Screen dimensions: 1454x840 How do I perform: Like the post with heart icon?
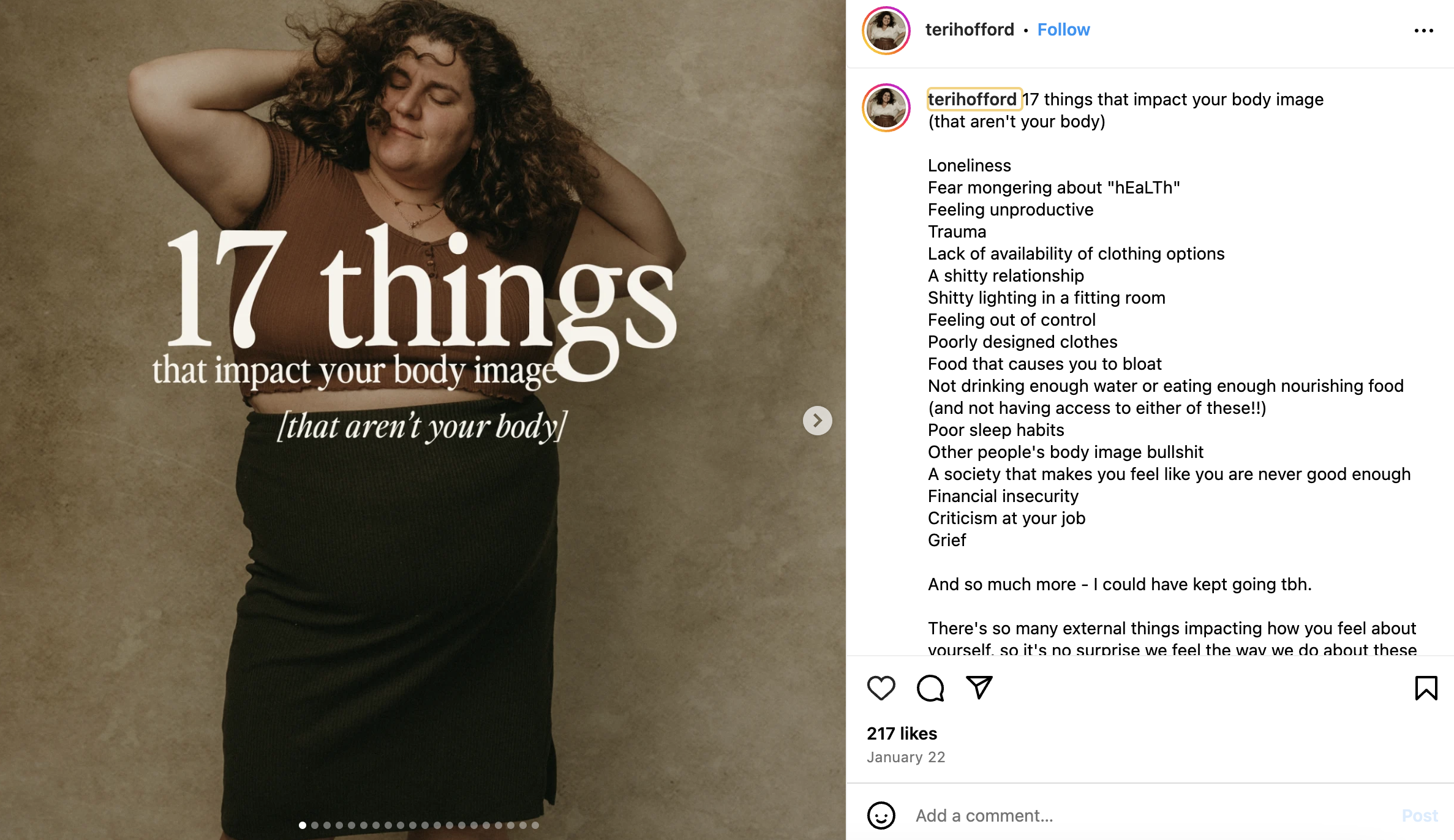[881, 688]
